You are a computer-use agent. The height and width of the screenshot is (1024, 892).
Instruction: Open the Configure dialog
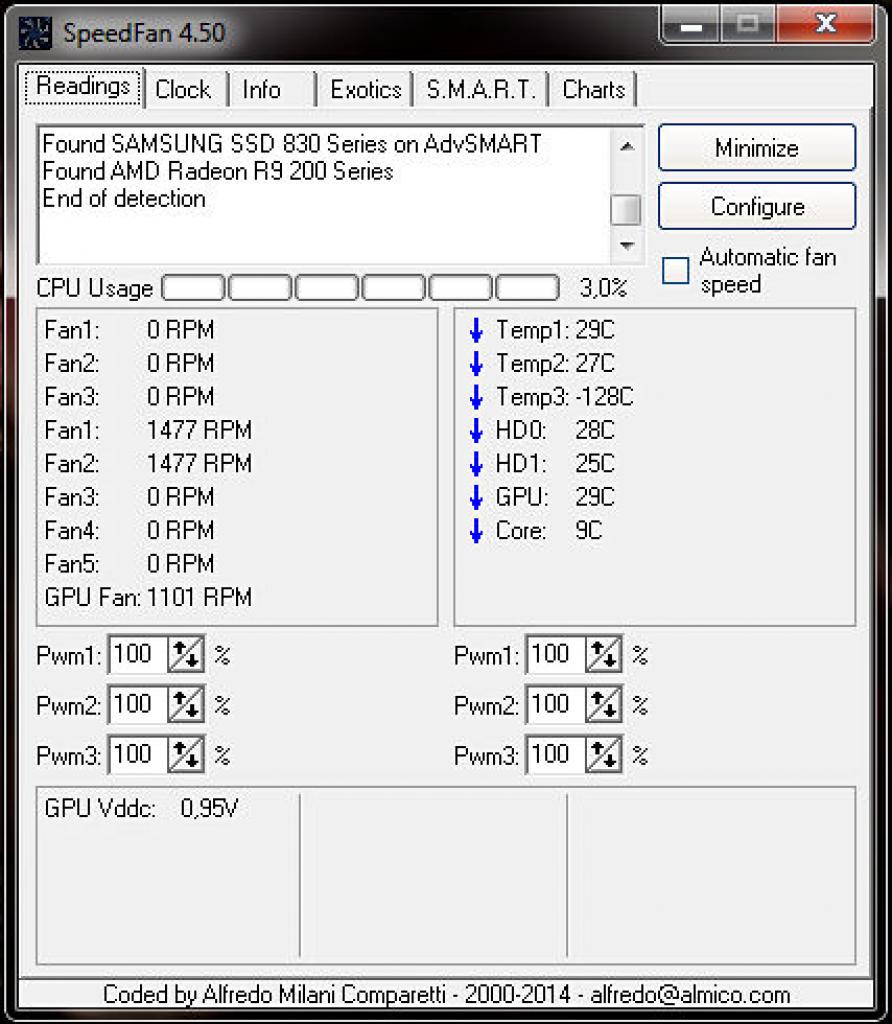pos(757,206)
